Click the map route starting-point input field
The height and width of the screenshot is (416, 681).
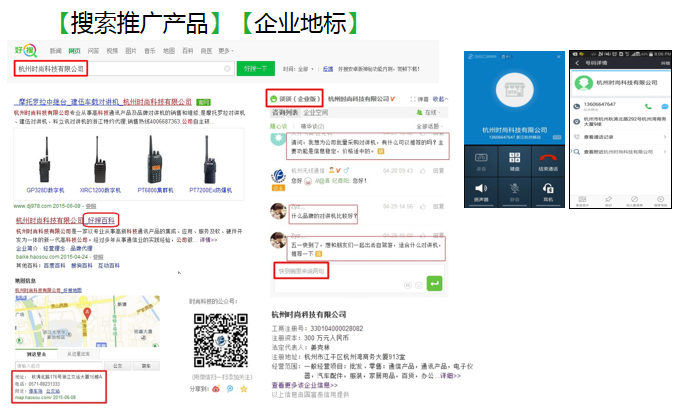[x=59, y=366]
